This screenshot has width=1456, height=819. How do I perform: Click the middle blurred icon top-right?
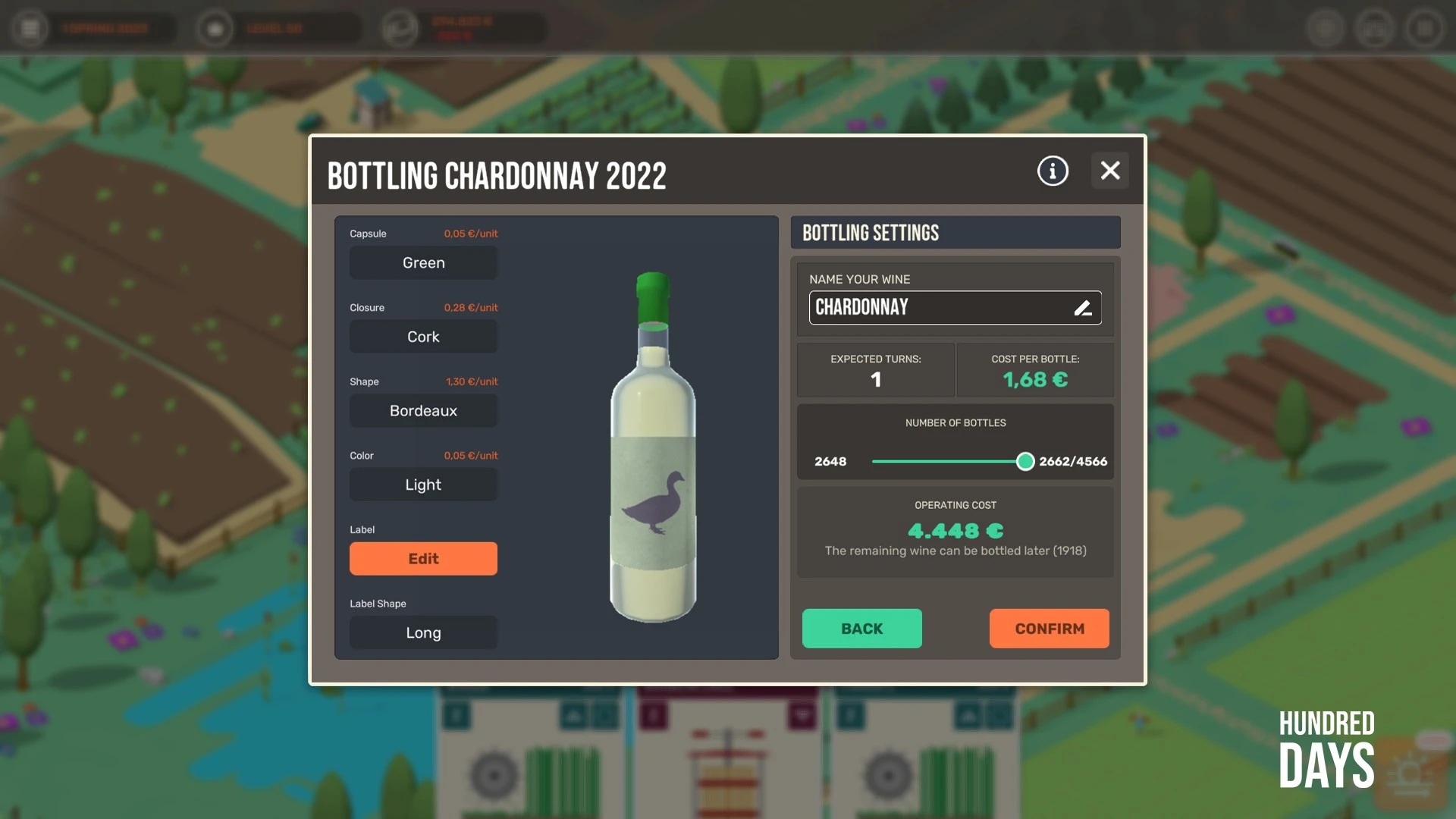click(x=1375, y=29)
